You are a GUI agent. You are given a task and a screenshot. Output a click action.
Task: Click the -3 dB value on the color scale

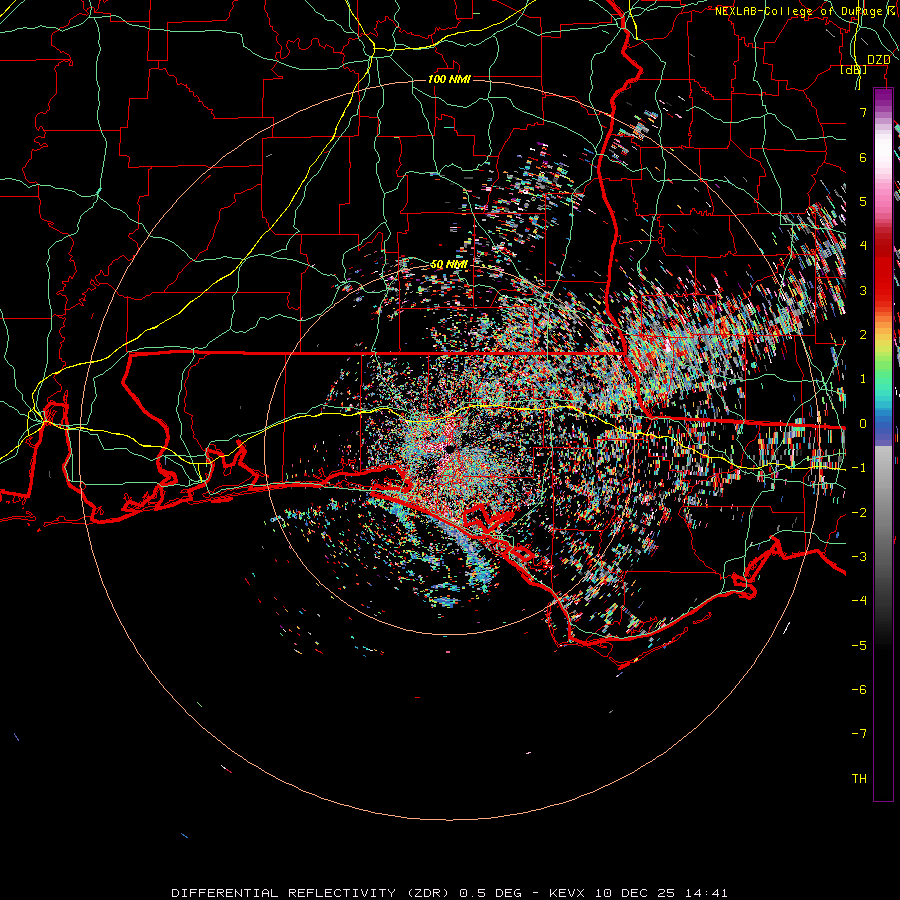pyautogui.click(x=859, y=557)
